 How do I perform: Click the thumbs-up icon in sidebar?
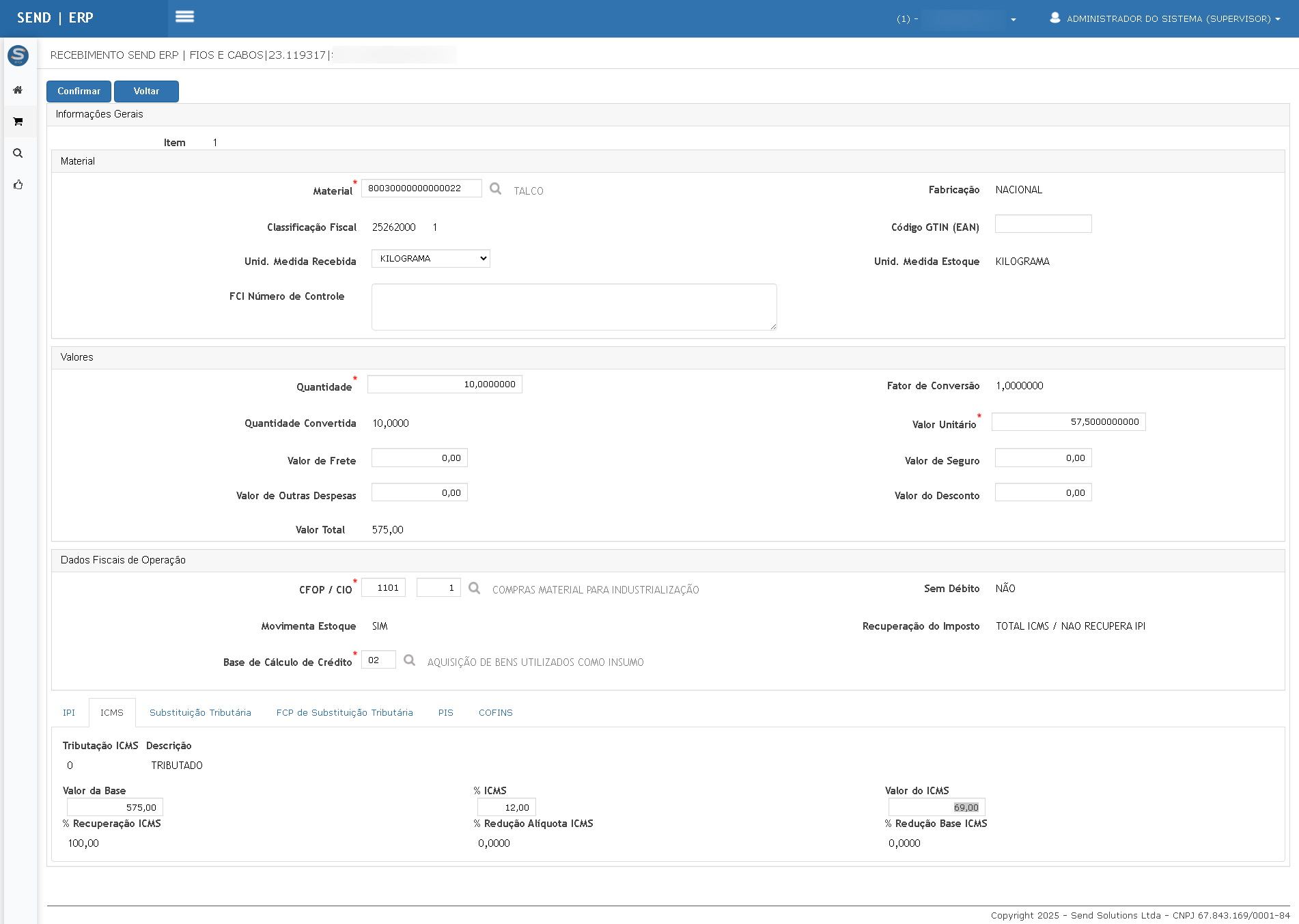click(18, 184)
